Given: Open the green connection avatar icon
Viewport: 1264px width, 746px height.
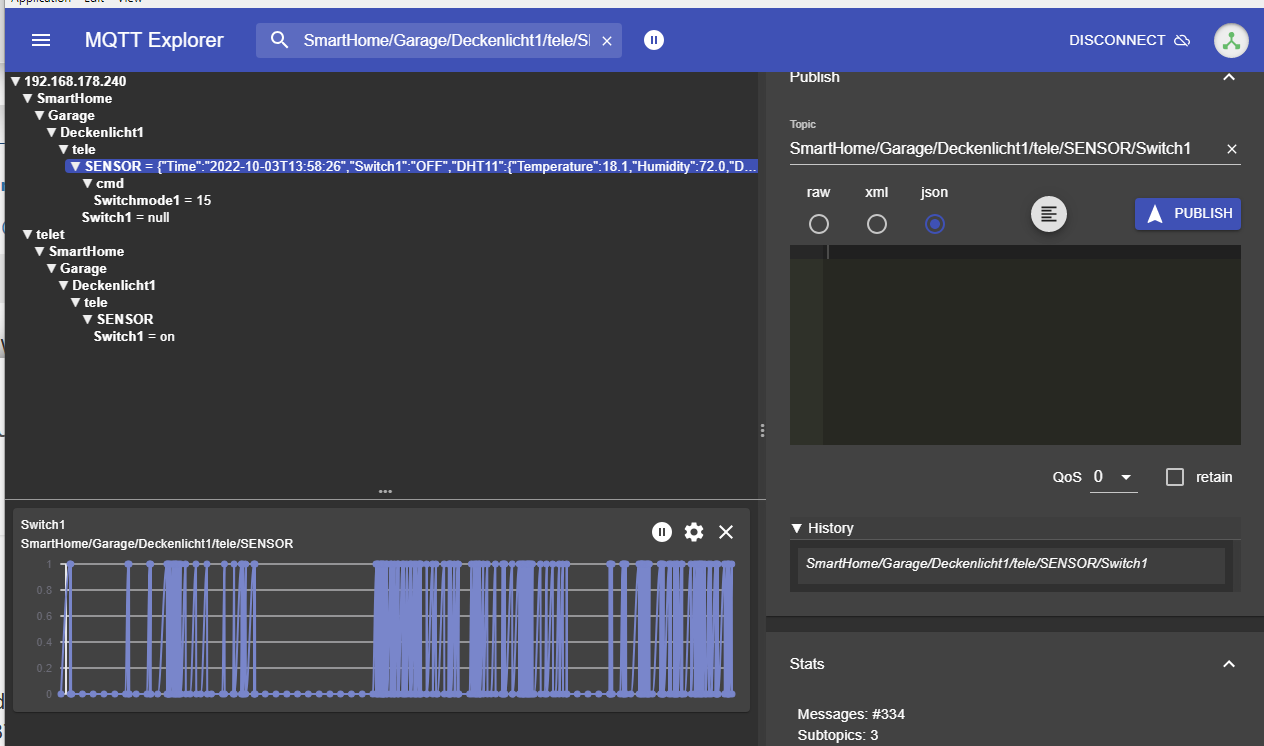Looking at the screenshot, I should (x=1231, y=41).
